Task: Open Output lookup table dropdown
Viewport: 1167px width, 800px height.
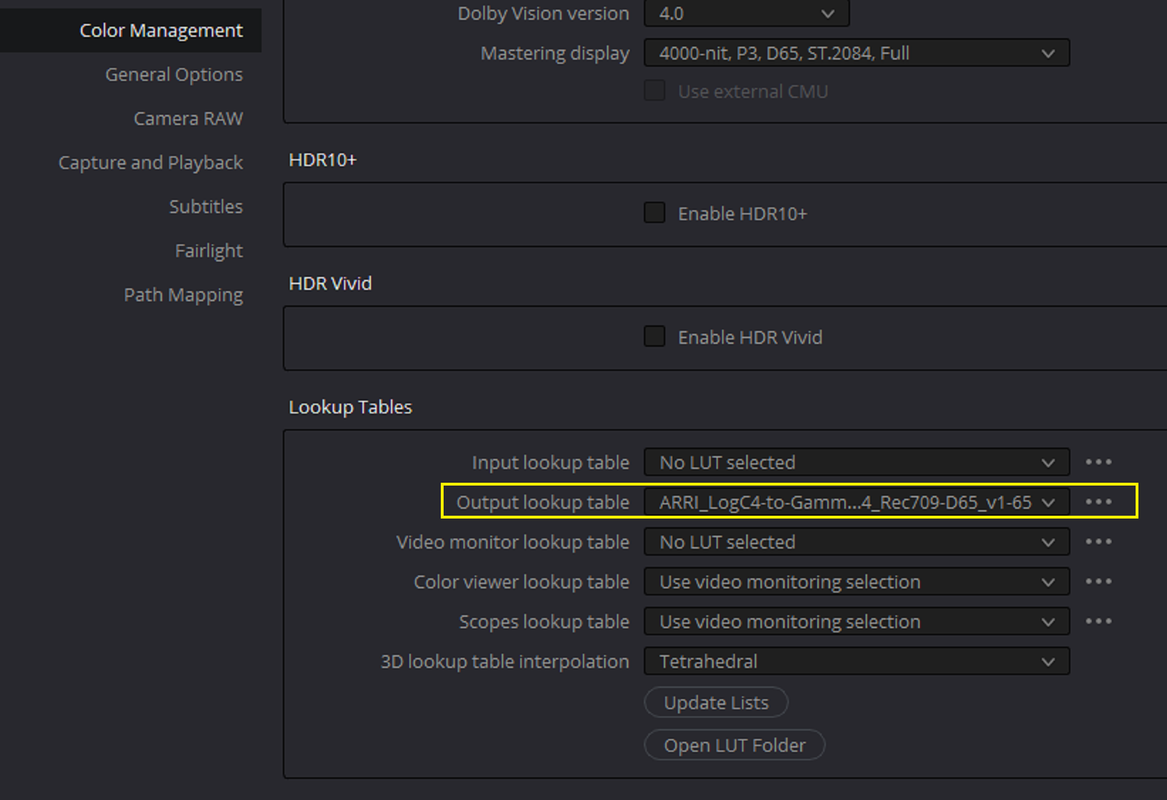Action: point(857,502)
